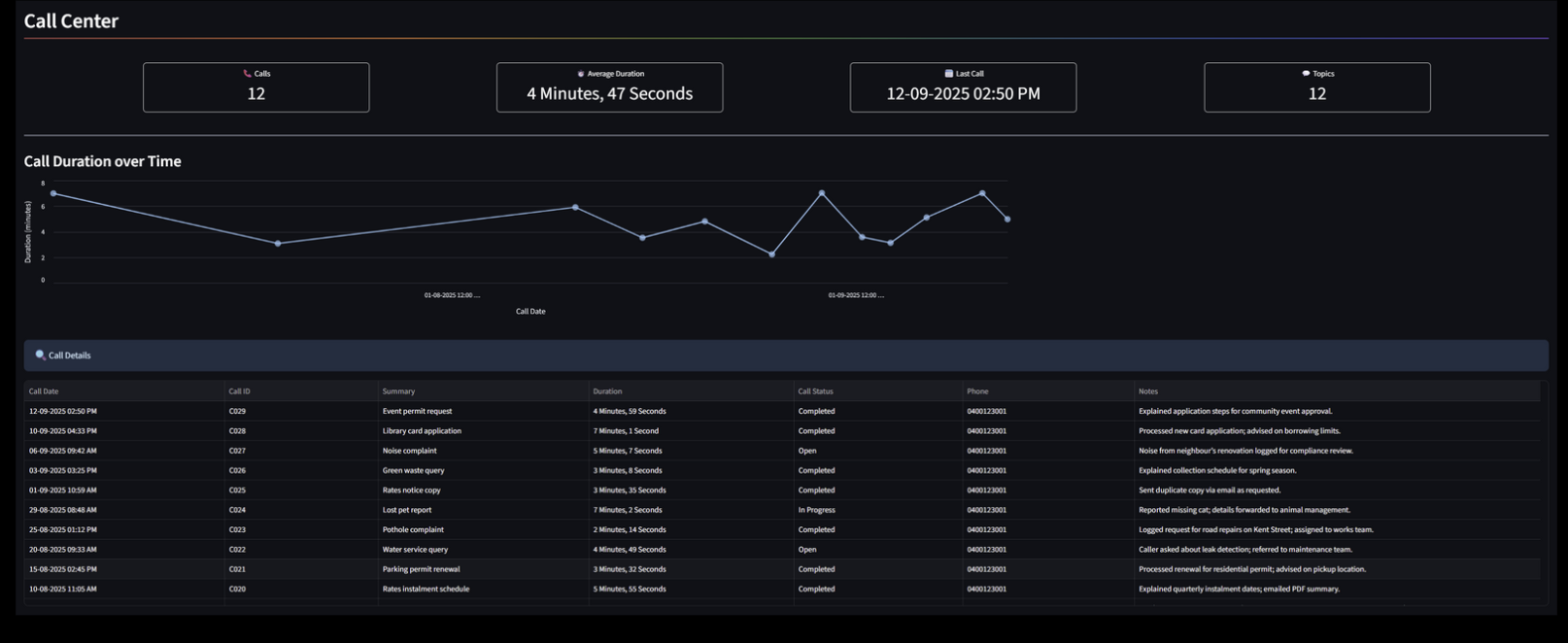
Task: Select the C027 call ID cell
Action: pyautogui.click(x=237, y=451)
